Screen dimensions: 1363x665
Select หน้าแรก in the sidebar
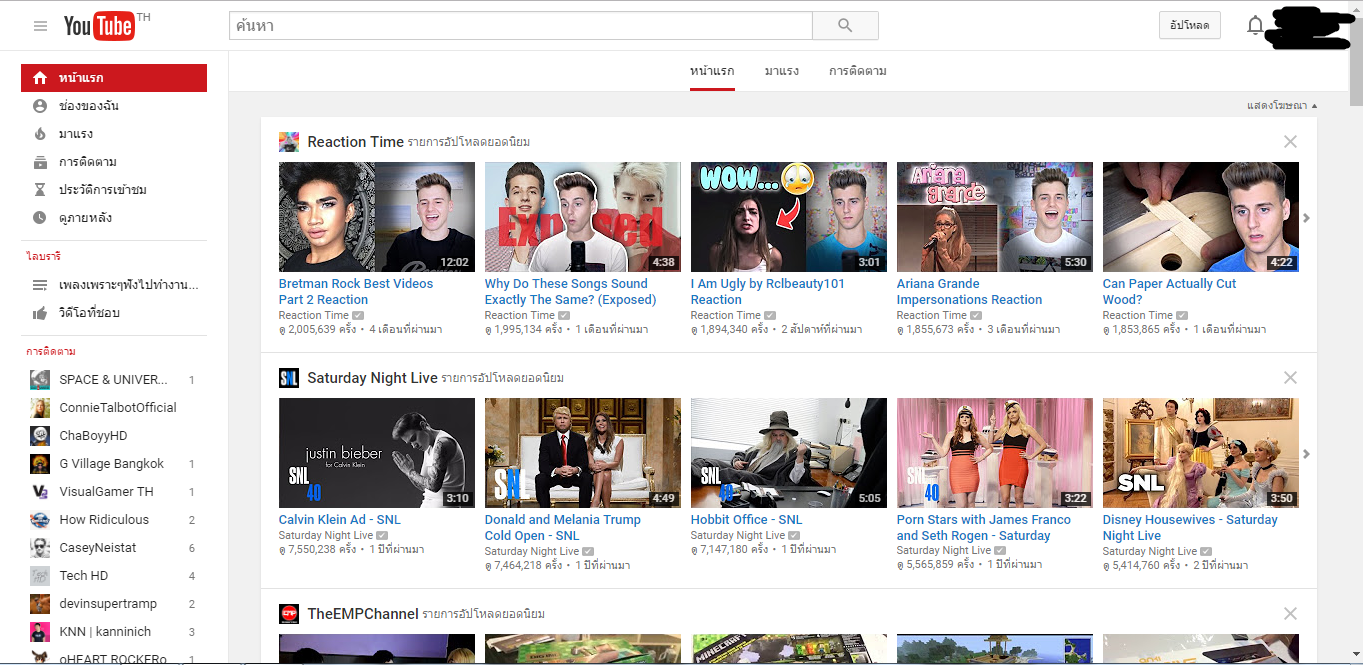point(114,78)
